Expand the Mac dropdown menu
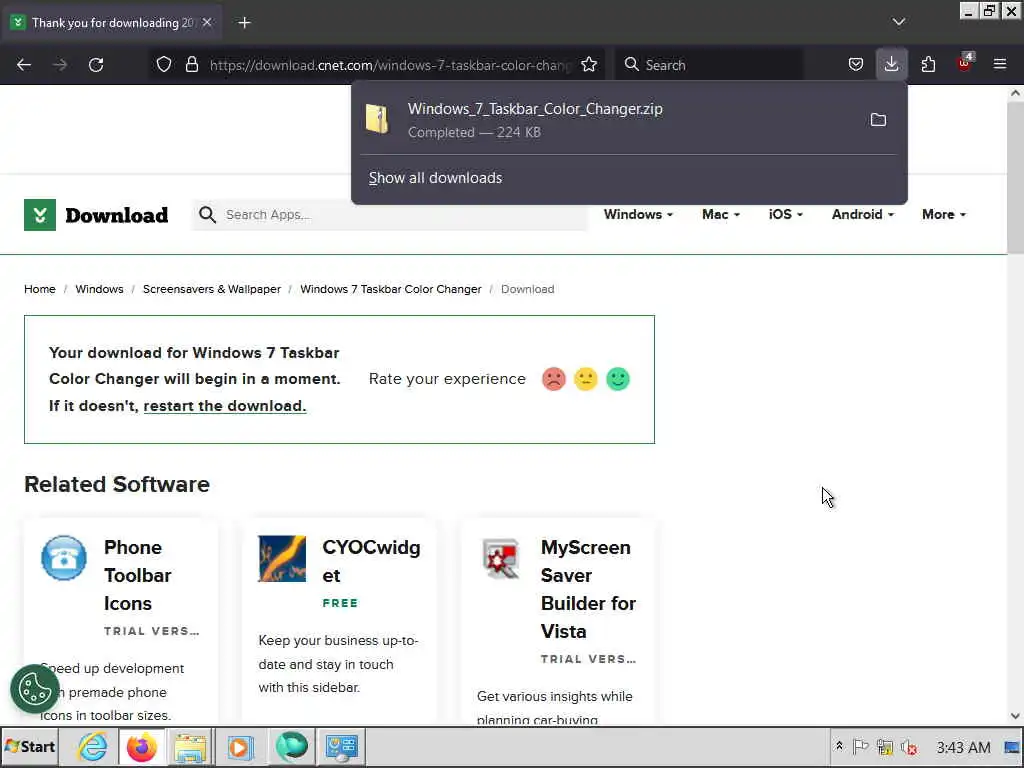 click(x=721, y=214)
